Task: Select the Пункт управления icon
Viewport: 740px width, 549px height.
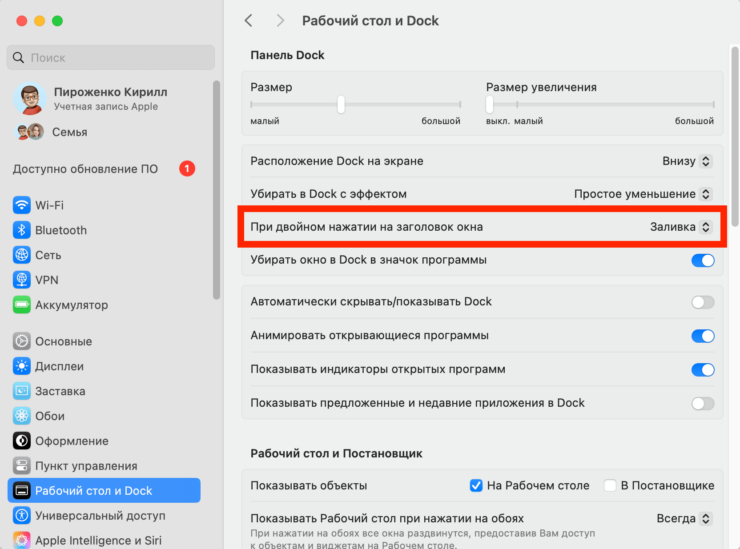Action: (21, 466)
